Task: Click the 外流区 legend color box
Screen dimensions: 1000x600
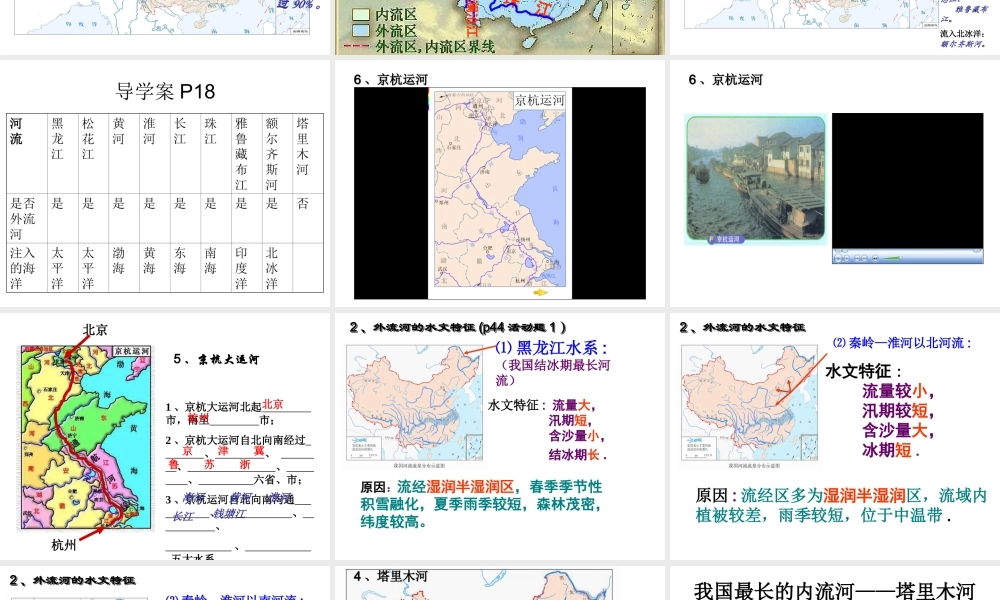Action: click(x=360, y=30)
